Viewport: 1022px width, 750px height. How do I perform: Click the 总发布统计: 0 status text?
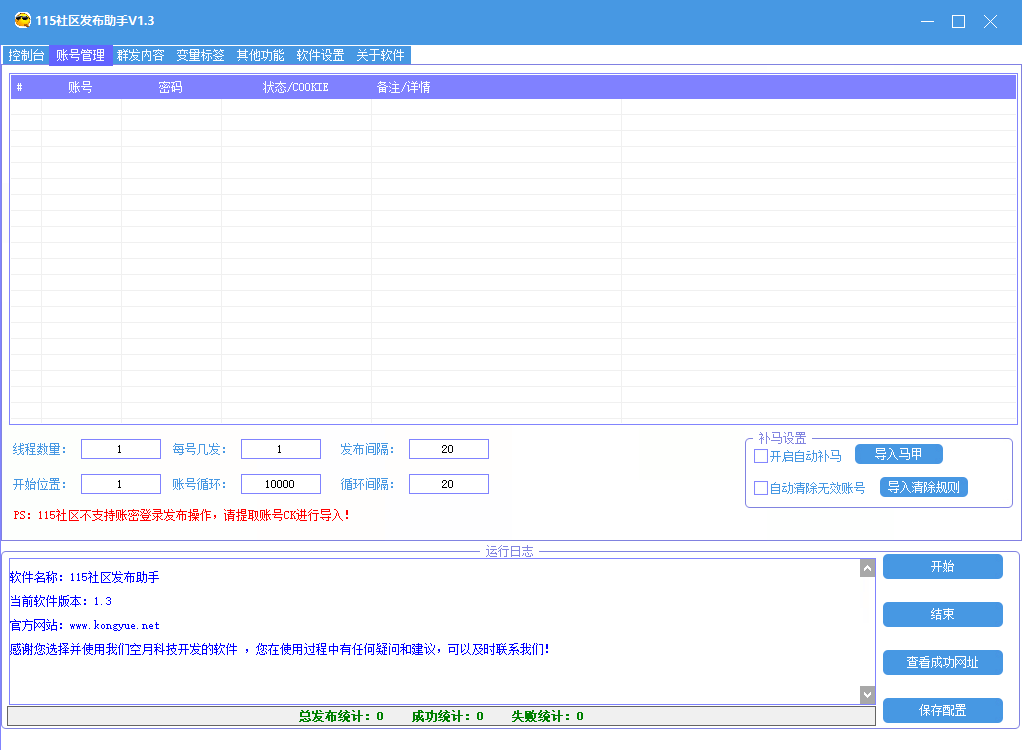341,716
